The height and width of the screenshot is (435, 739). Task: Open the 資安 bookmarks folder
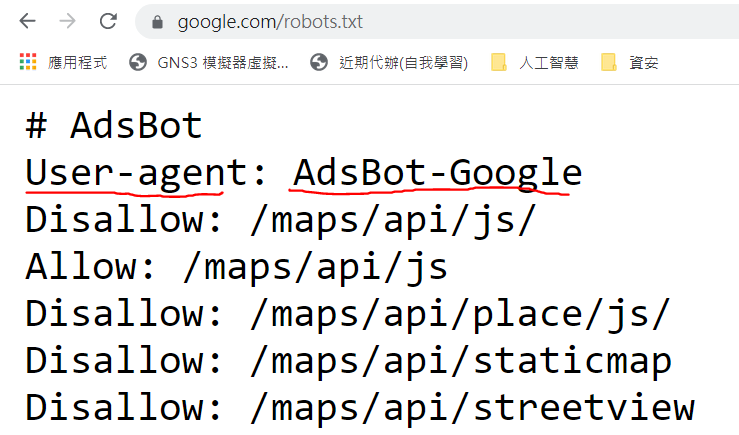tap(644, 63)
